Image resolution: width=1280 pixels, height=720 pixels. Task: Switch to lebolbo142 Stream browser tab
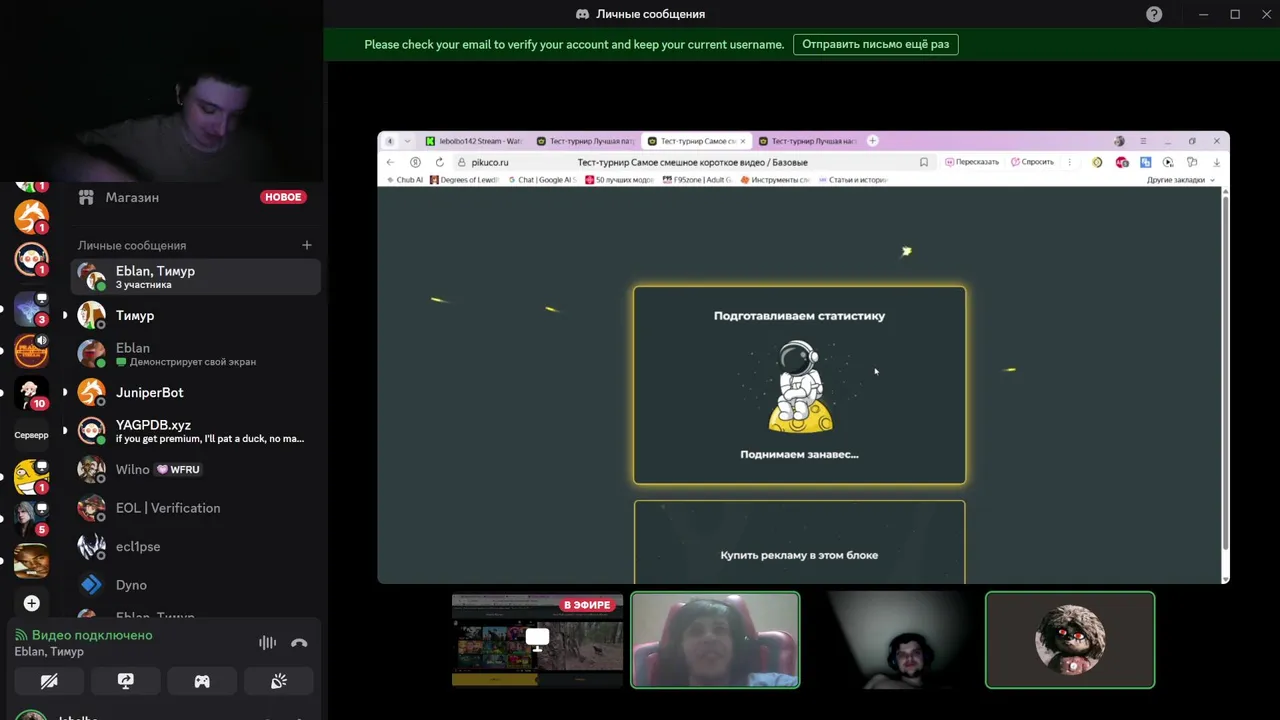tap(474, 141)
